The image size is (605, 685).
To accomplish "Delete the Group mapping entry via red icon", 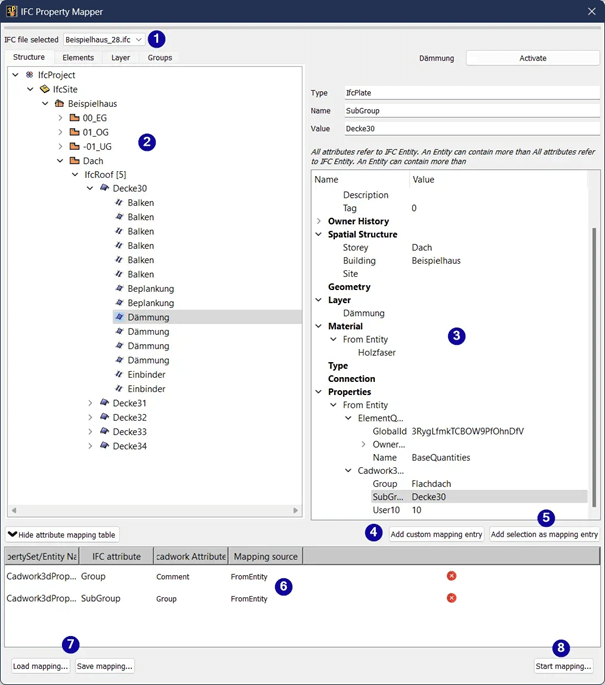I will tap(451, 576).
